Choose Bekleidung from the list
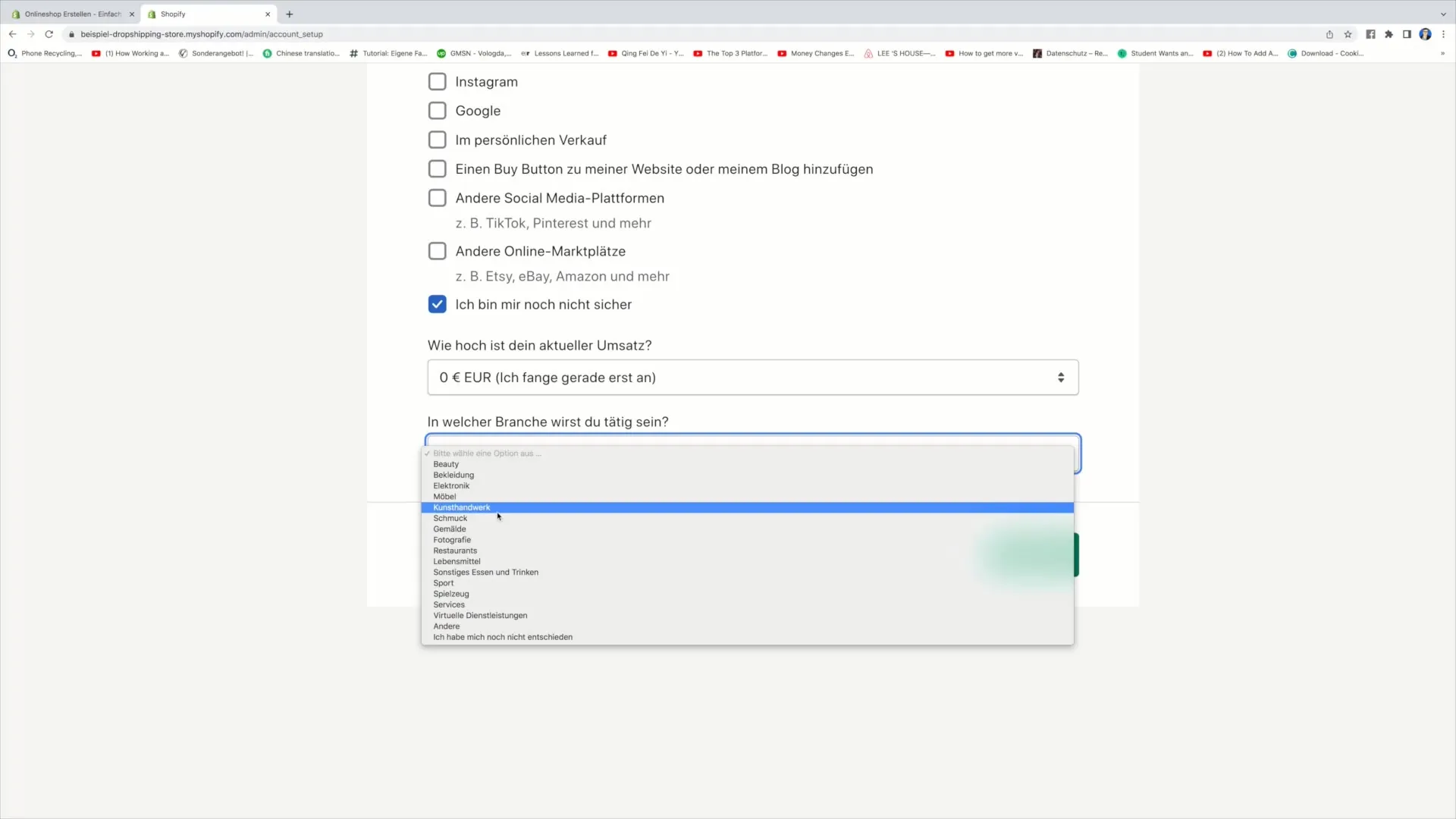1456x819 pixels. [x=748, y=475]
